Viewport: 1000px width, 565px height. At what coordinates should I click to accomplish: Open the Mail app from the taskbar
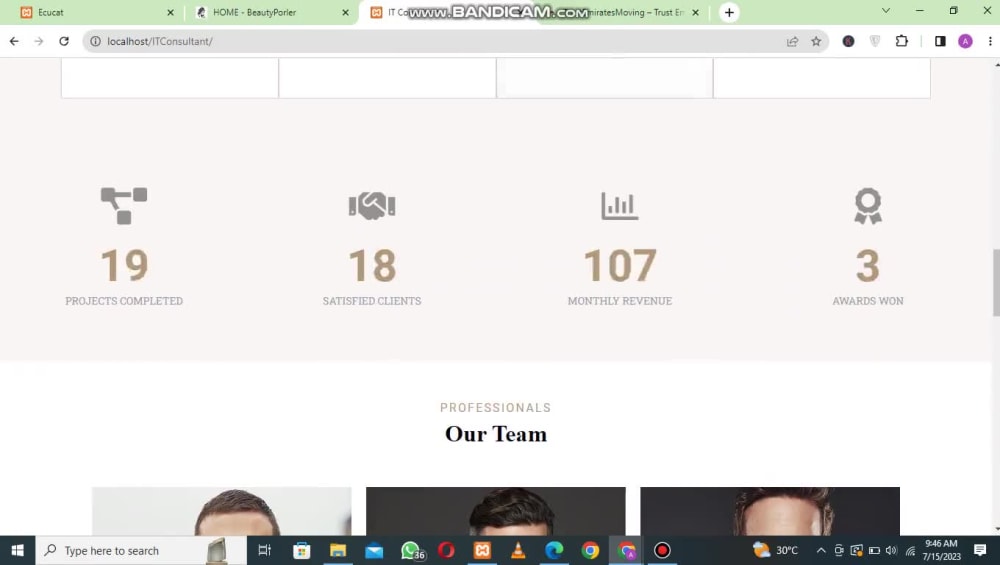[374, 550]
